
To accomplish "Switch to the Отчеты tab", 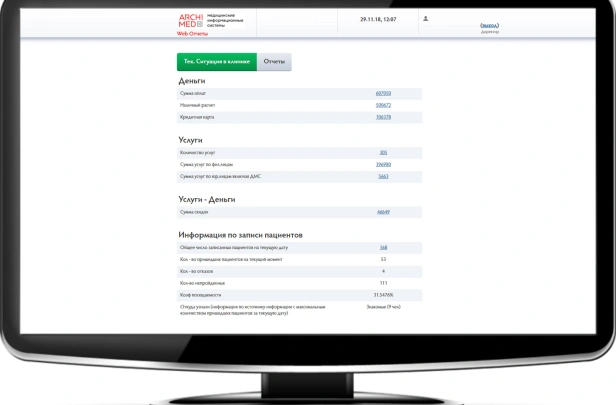I will [x=274, y=62].
